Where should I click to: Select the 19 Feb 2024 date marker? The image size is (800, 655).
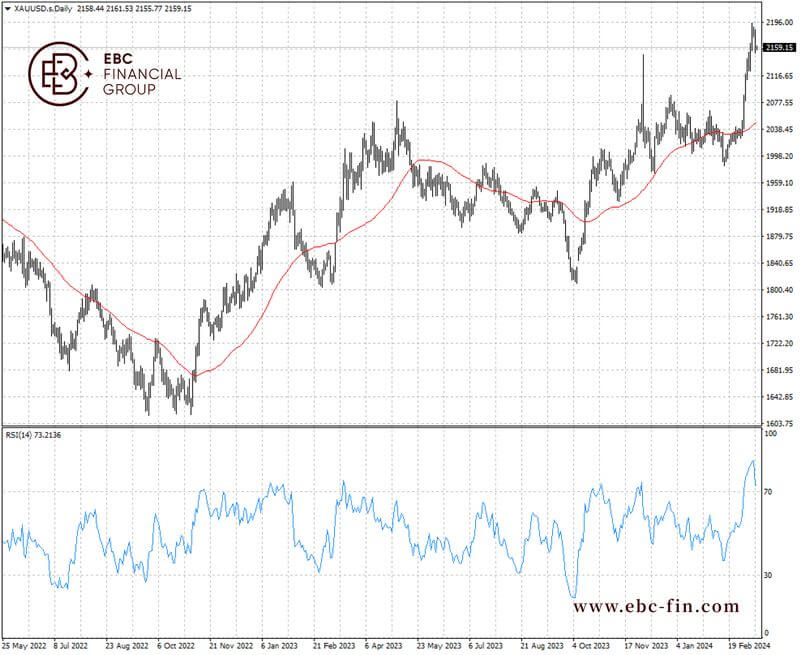tap(747, 647)
